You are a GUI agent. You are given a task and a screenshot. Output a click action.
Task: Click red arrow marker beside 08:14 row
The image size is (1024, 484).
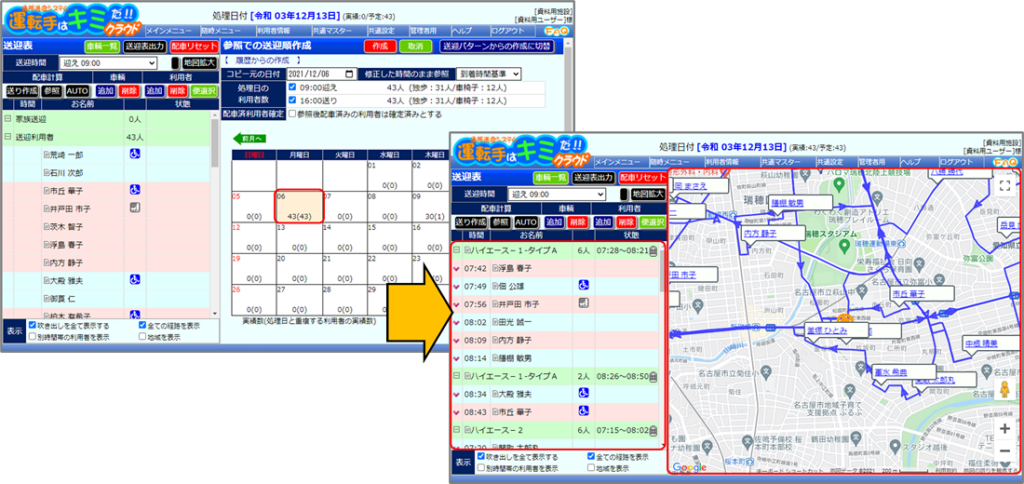tap(456, 359)
